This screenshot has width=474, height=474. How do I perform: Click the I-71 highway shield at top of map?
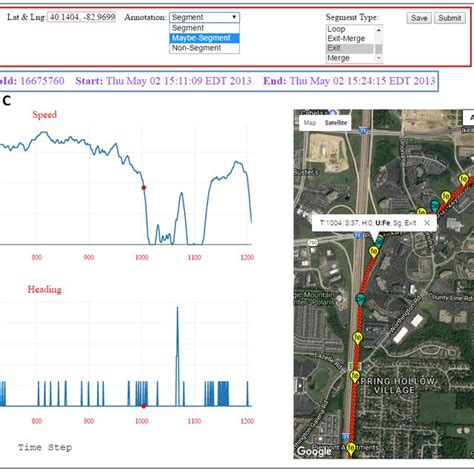click(362, 130)
